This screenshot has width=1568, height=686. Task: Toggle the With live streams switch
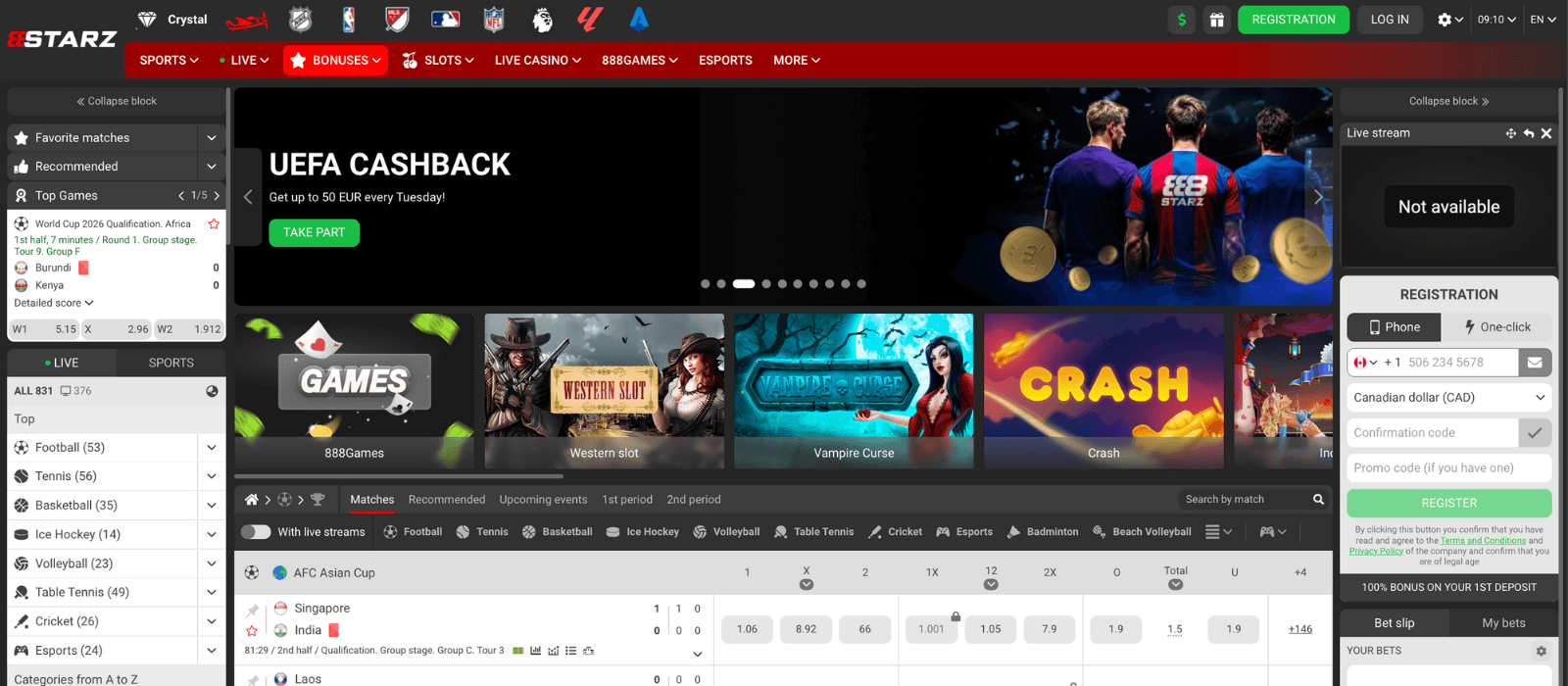coord(256,532)
